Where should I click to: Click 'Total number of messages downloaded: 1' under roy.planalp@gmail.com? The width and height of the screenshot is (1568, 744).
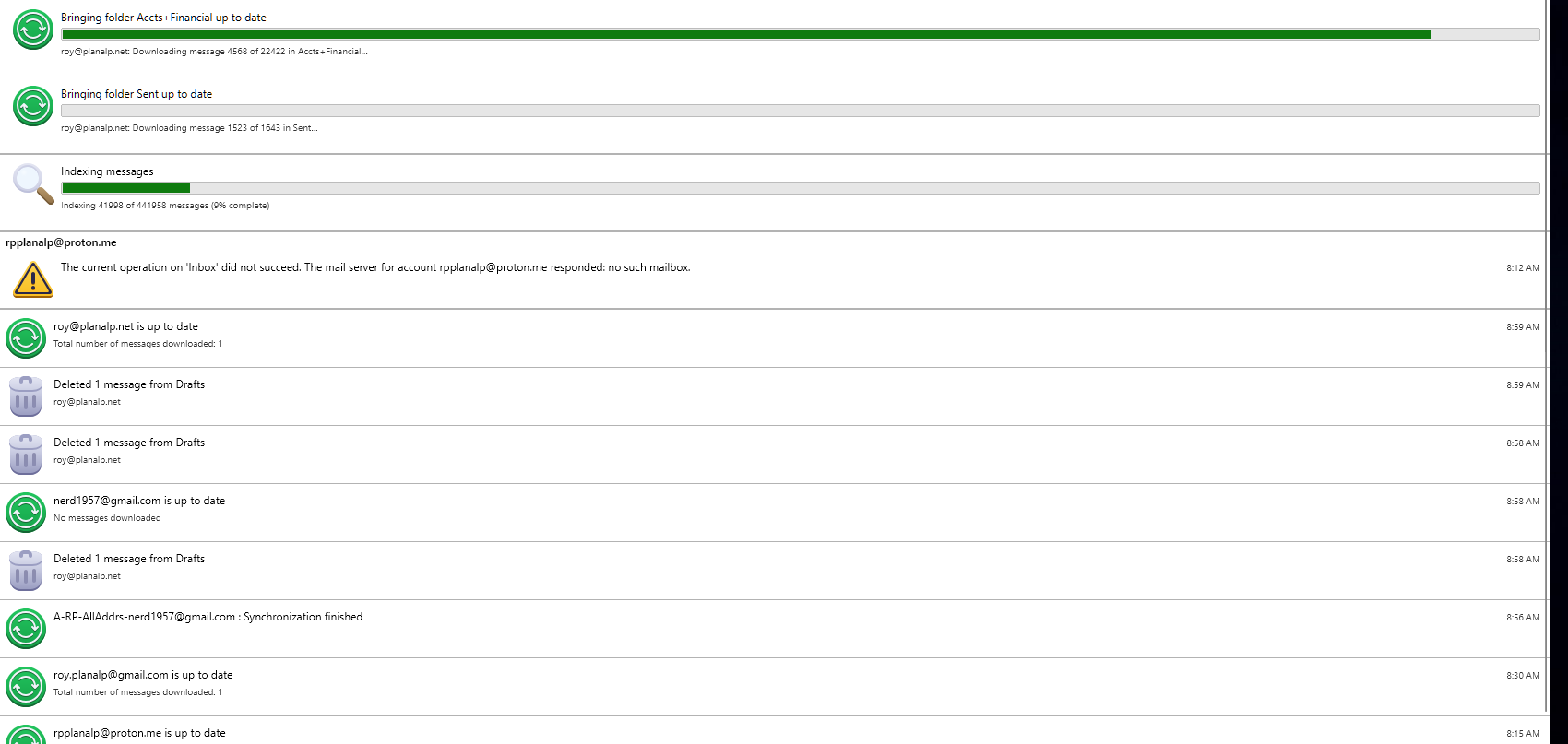pyautogui.click(x=137, y=692)
